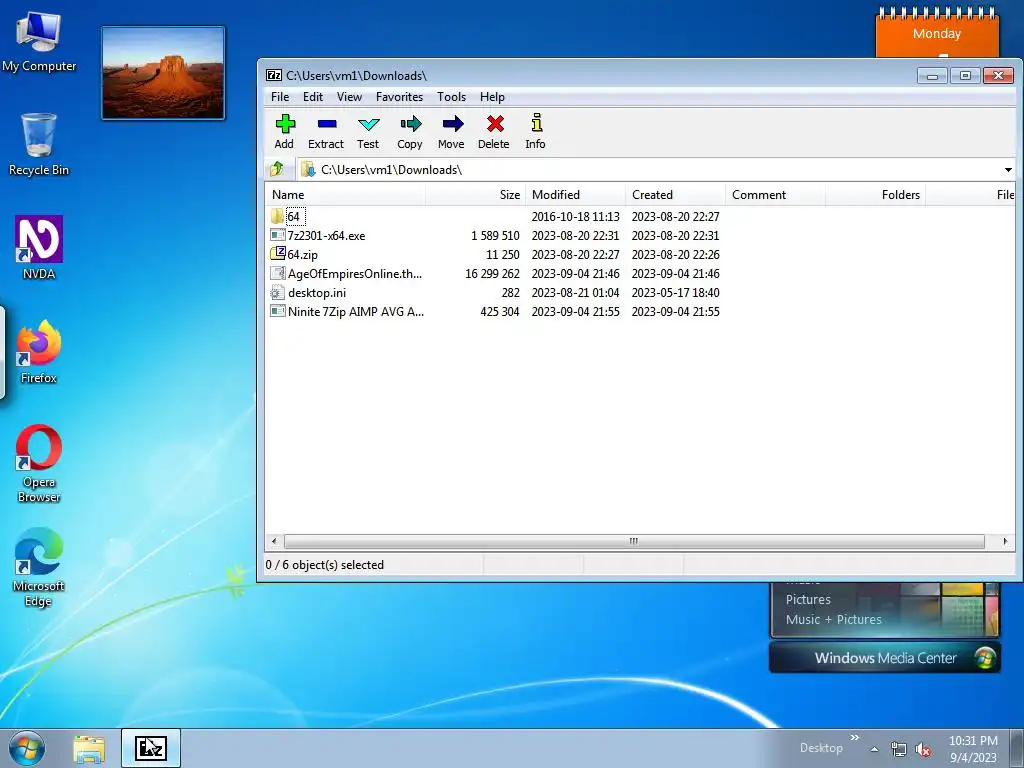Open the Help menu
1024x768 pixels.
coord(492,97)
